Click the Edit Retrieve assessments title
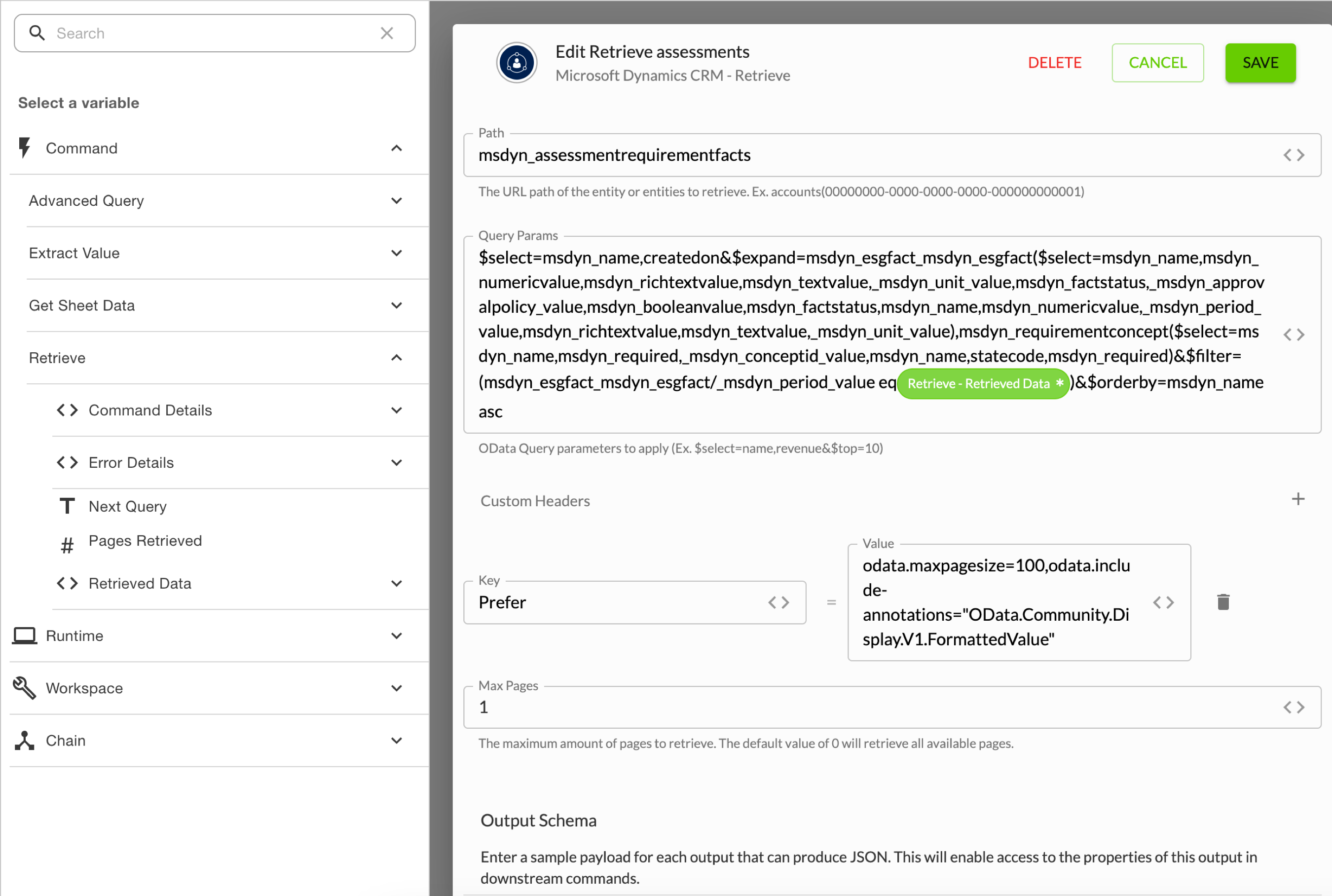 652,52
